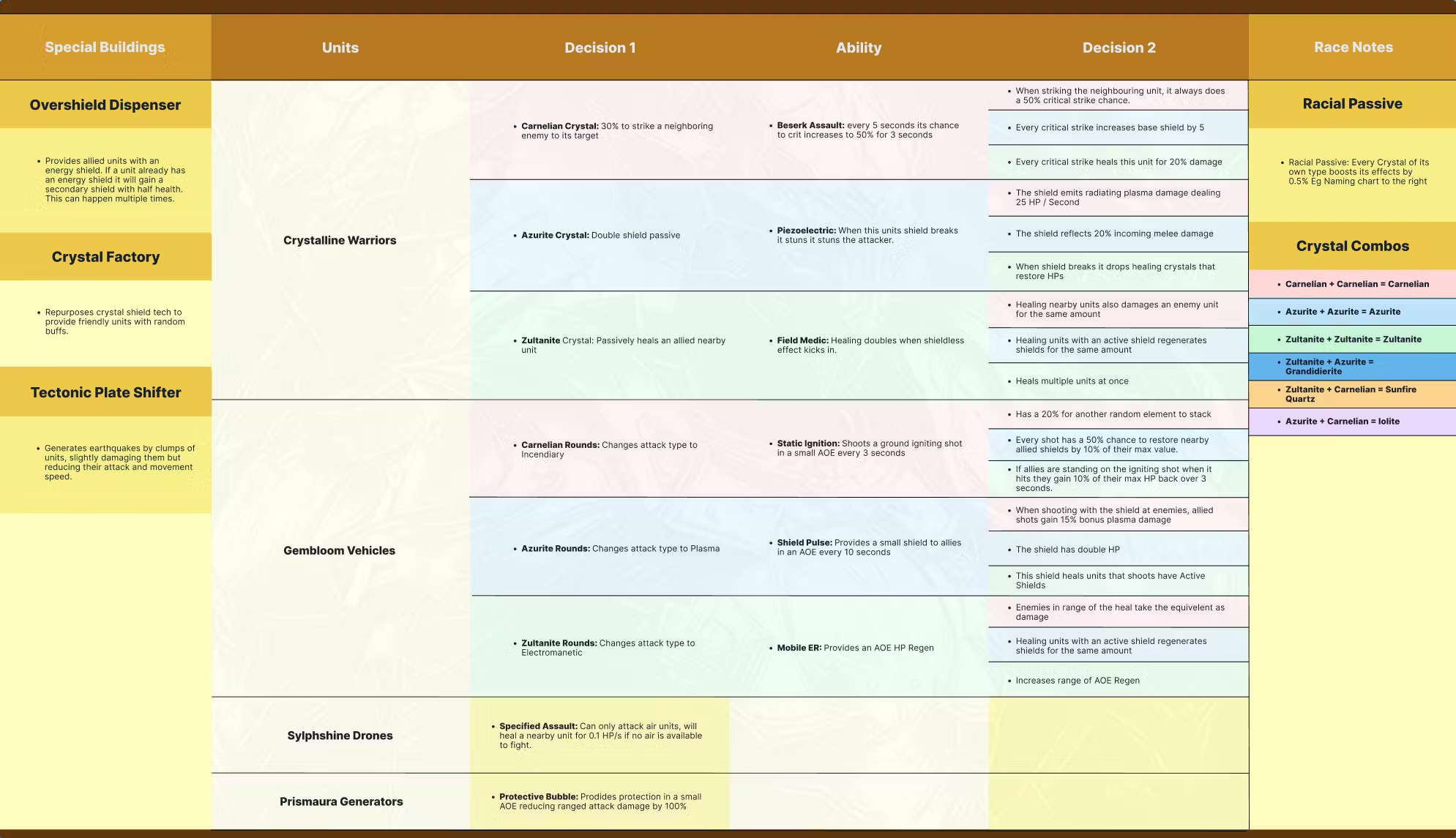Select the Units column header
1456x838 pixels.
point(340,48)
